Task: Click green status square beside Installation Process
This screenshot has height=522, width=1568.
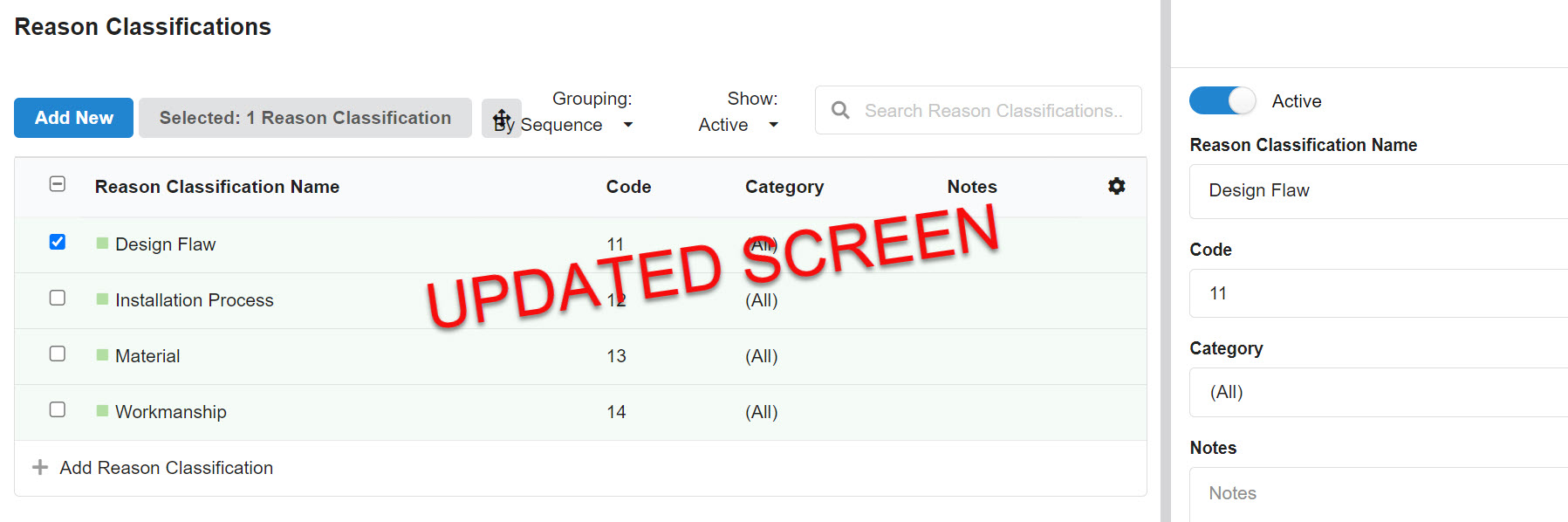Action: click(x=102, y=299)
